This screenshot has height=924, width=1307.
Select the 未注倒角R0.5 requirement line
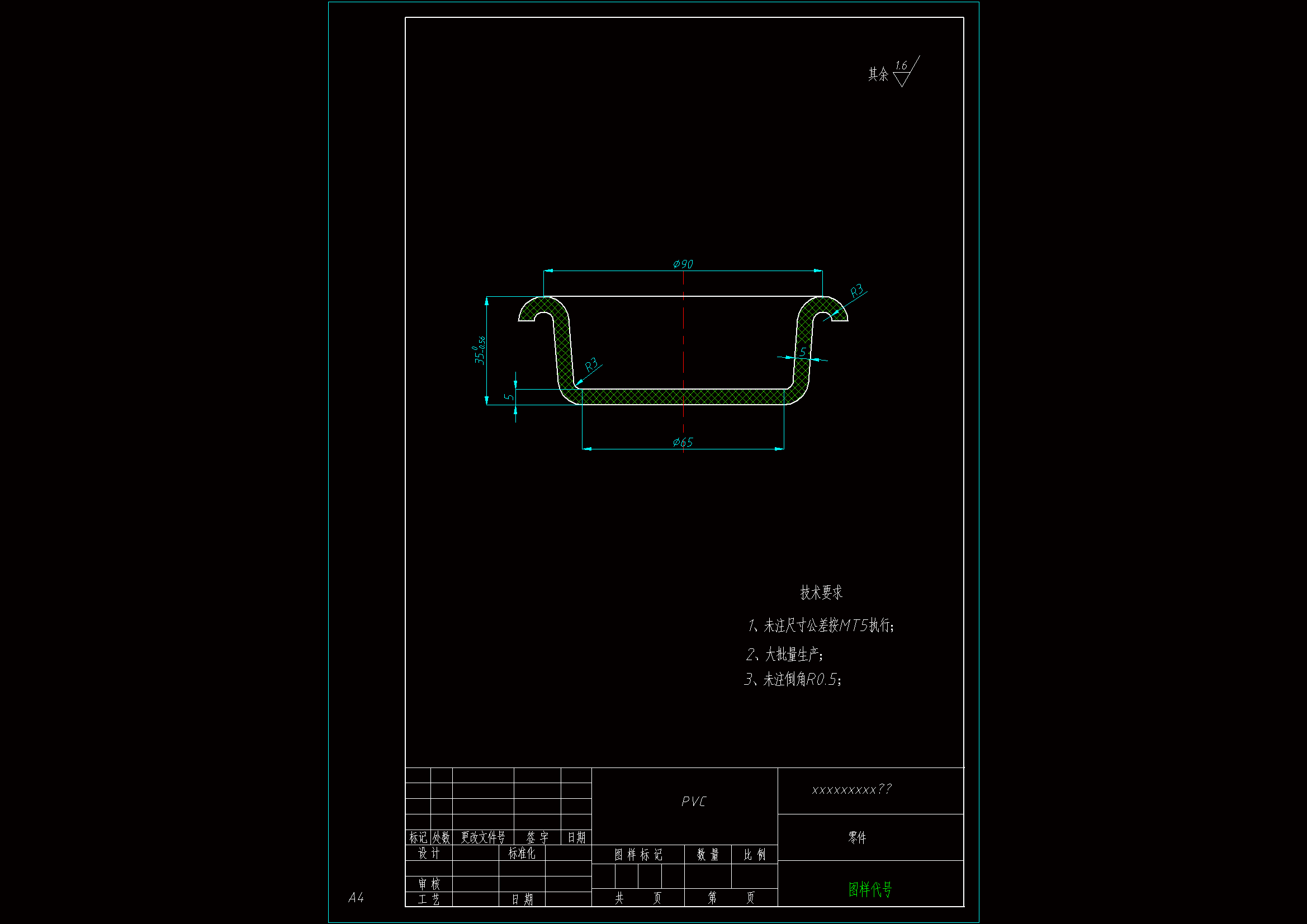click(792, 679)
